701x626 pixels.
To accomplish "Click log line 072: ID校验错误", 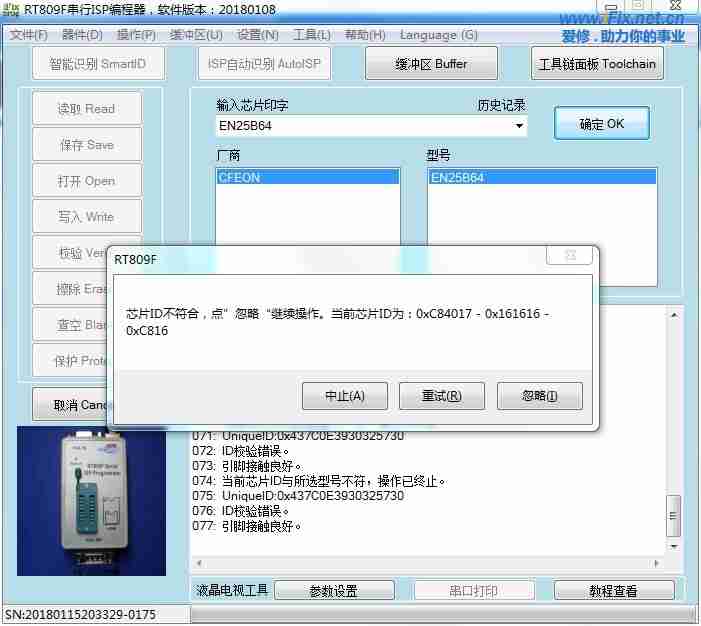I will [241, 451].
